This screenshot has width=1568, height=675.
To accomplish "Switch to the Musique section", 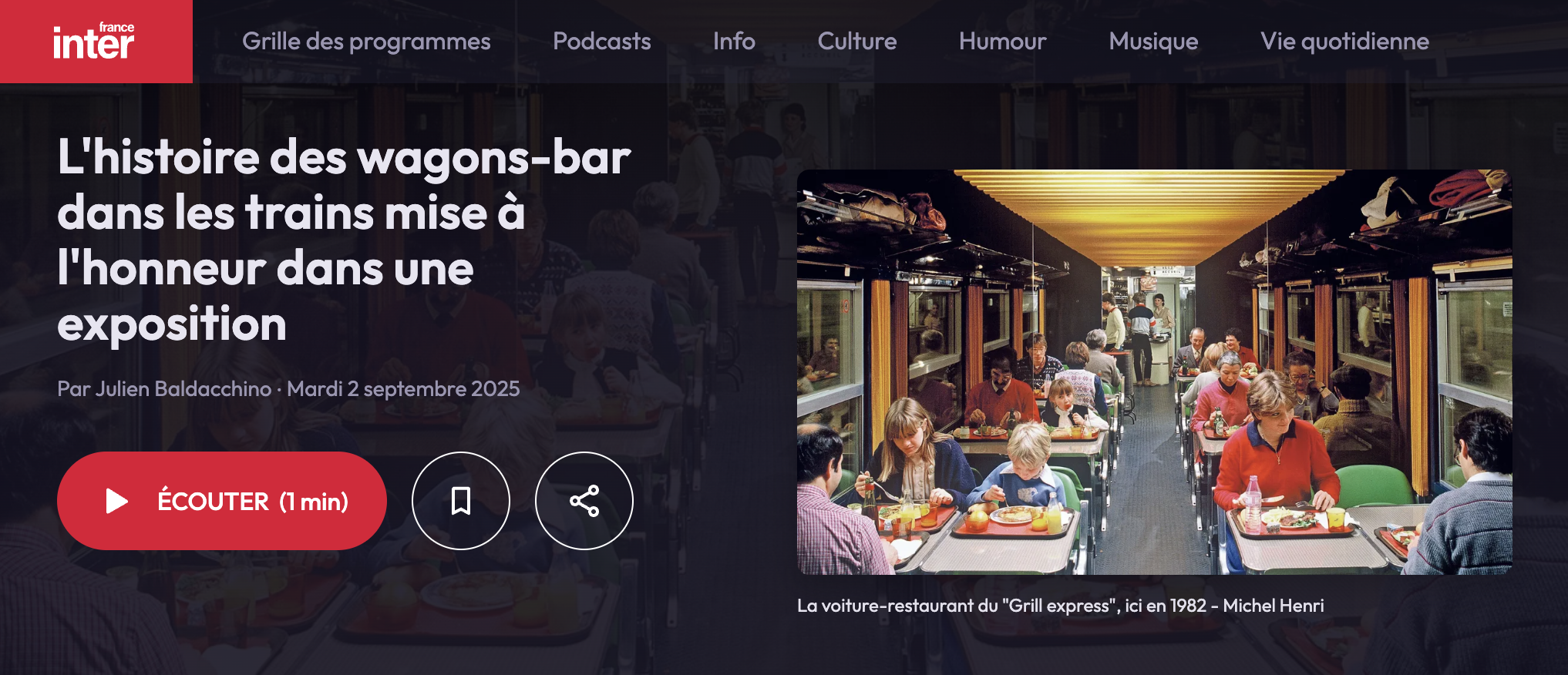I will (1154, 42).
